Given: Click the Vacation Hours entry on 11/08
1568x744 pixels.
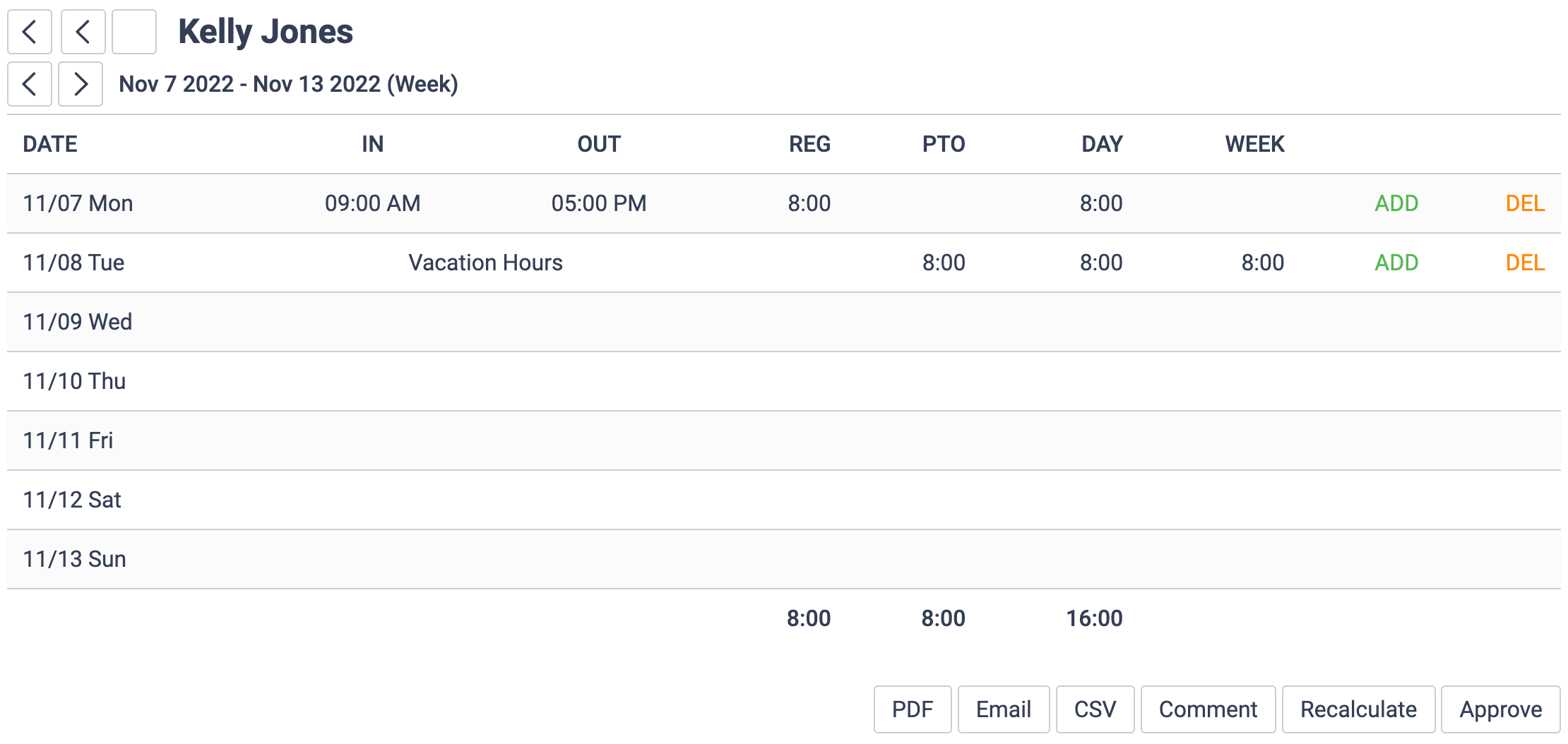Looking at the screenshot, I should 485,263.
